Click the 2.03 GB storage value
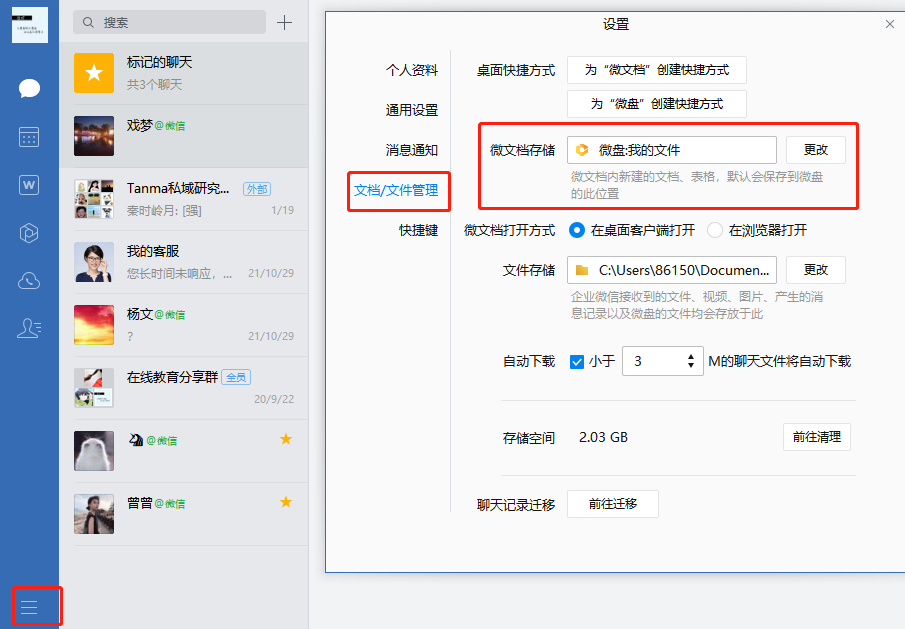Image resolution: width=905 pixels, height=629 pixels. coord(603,437)
